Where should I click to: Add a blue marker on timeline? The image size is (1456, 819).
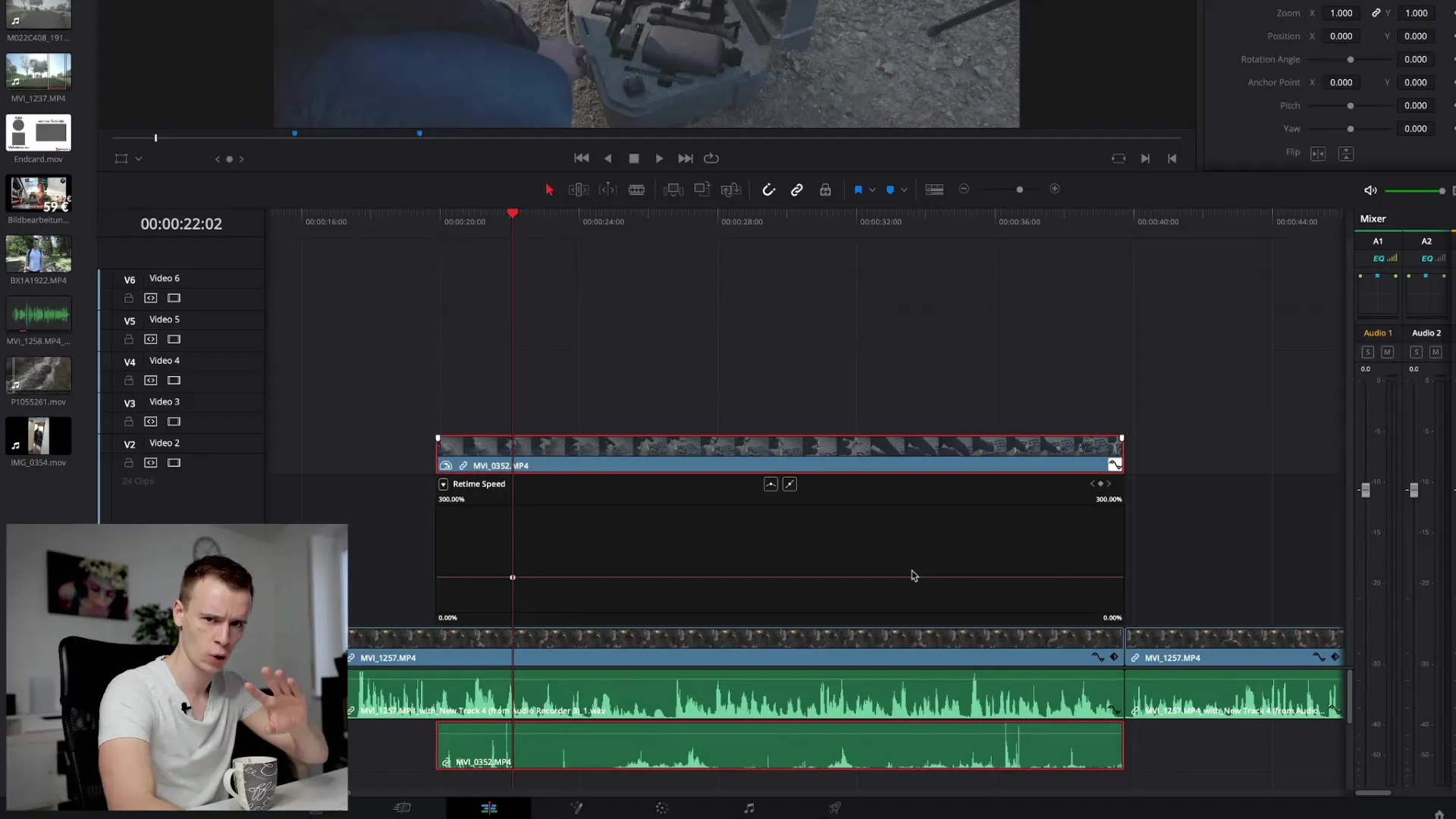pyautogui.click(x=890, y=190)
